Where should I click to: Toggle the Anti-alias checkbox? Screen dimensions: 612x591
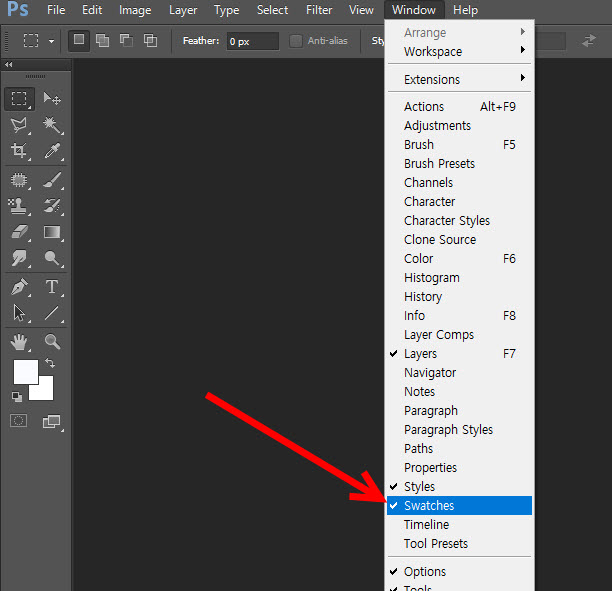click(296, 41)
